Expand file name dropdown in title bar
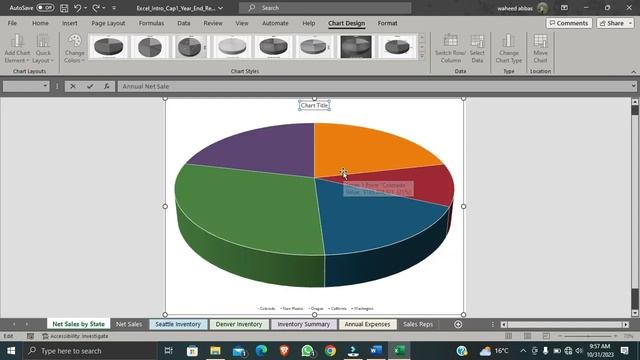The width and height of the screenshot is (640, 360). click(x=221, y=8)
